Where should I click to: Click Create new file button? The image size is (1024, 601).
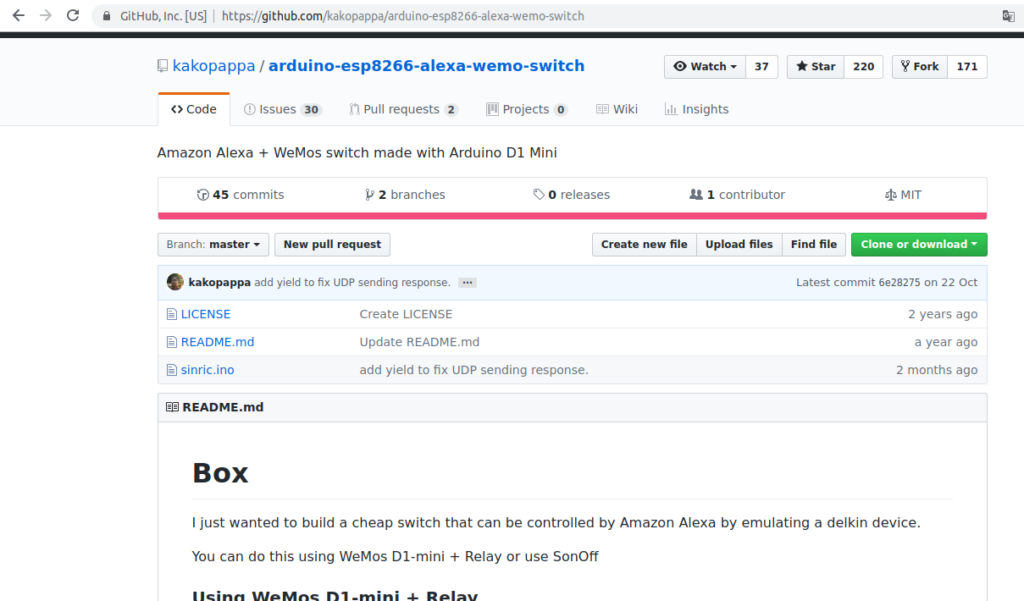[x=644, y=244]
